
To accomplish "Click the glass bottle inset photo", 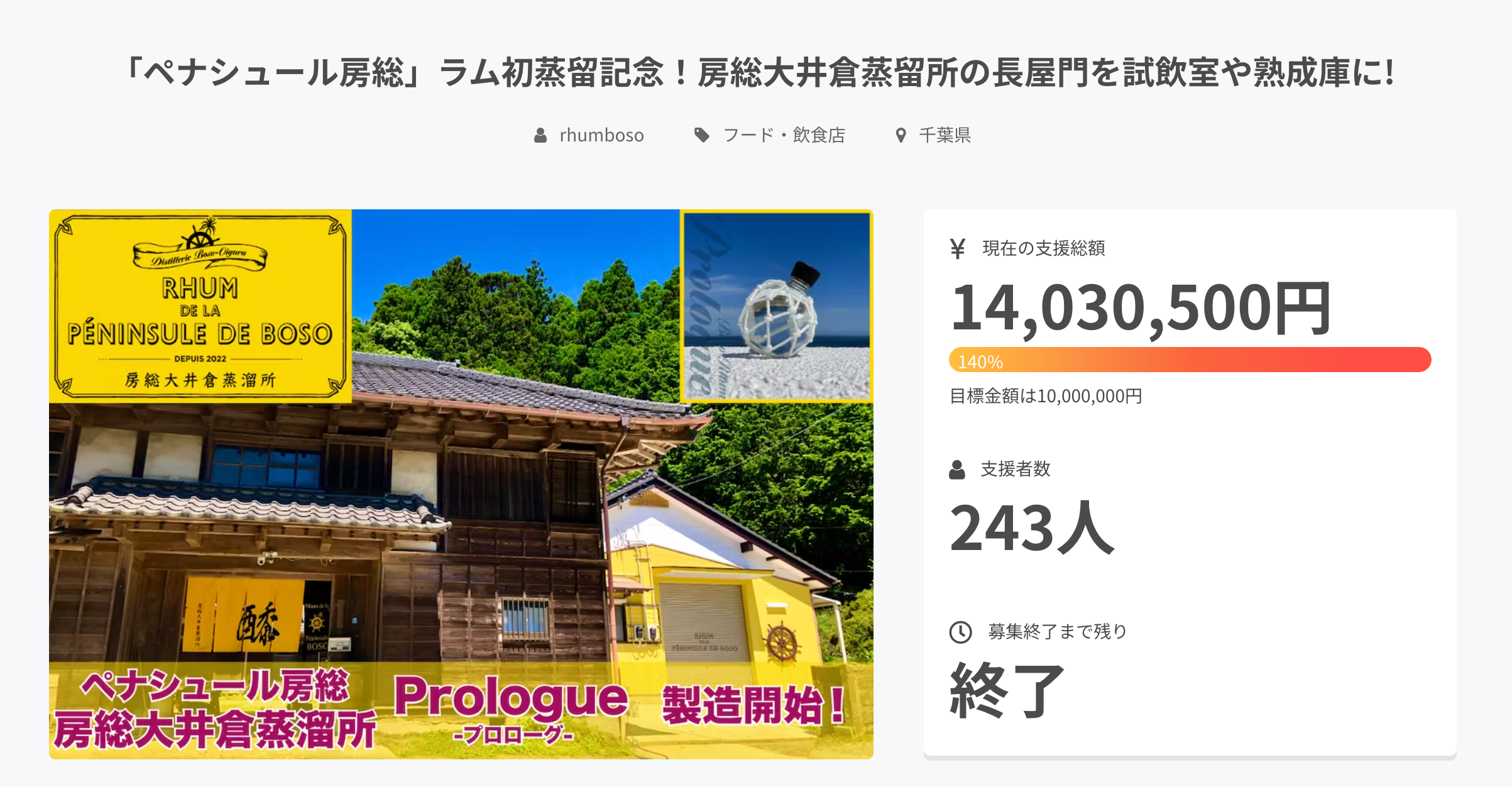I will (x=777, y=306).
